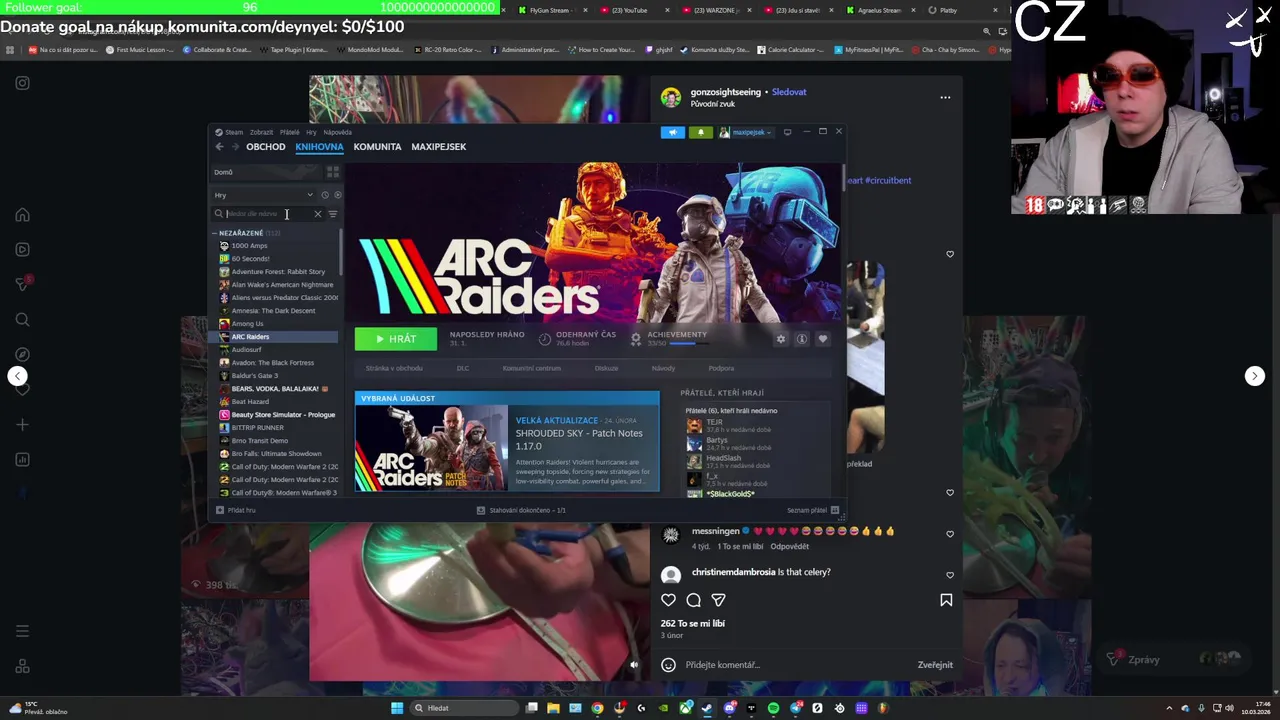Collapse the NEZAŘAZENÉ category

[214, 233]
